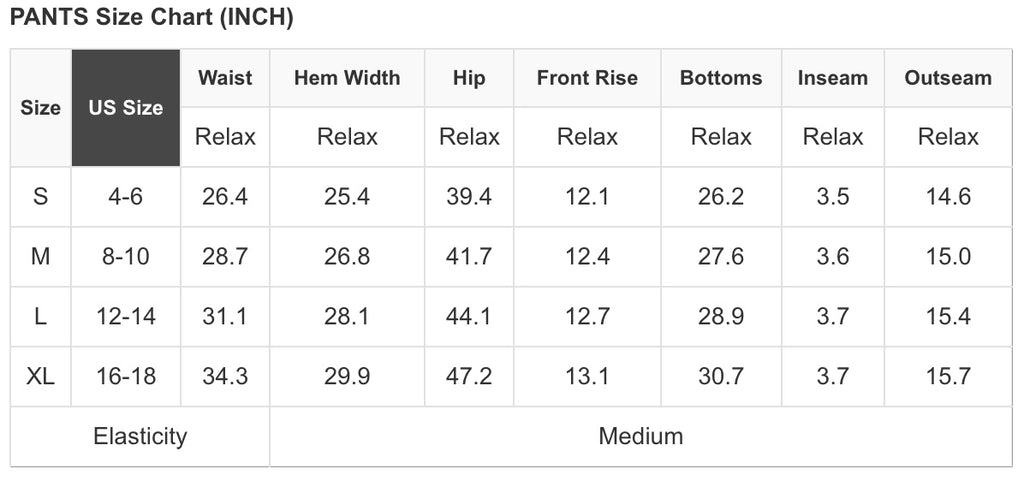Select the Hip column header
The image size is (1024, 481).
(469, 78)
